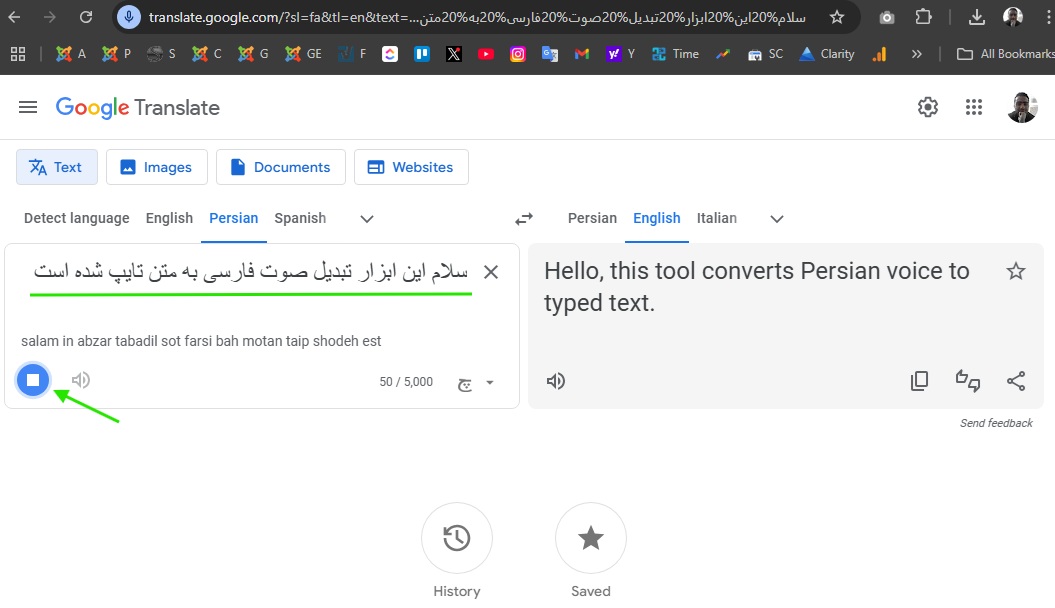Screen dimensions: 1055x608
Task: Rate this translation with thumbs icon
Action: 968,381
